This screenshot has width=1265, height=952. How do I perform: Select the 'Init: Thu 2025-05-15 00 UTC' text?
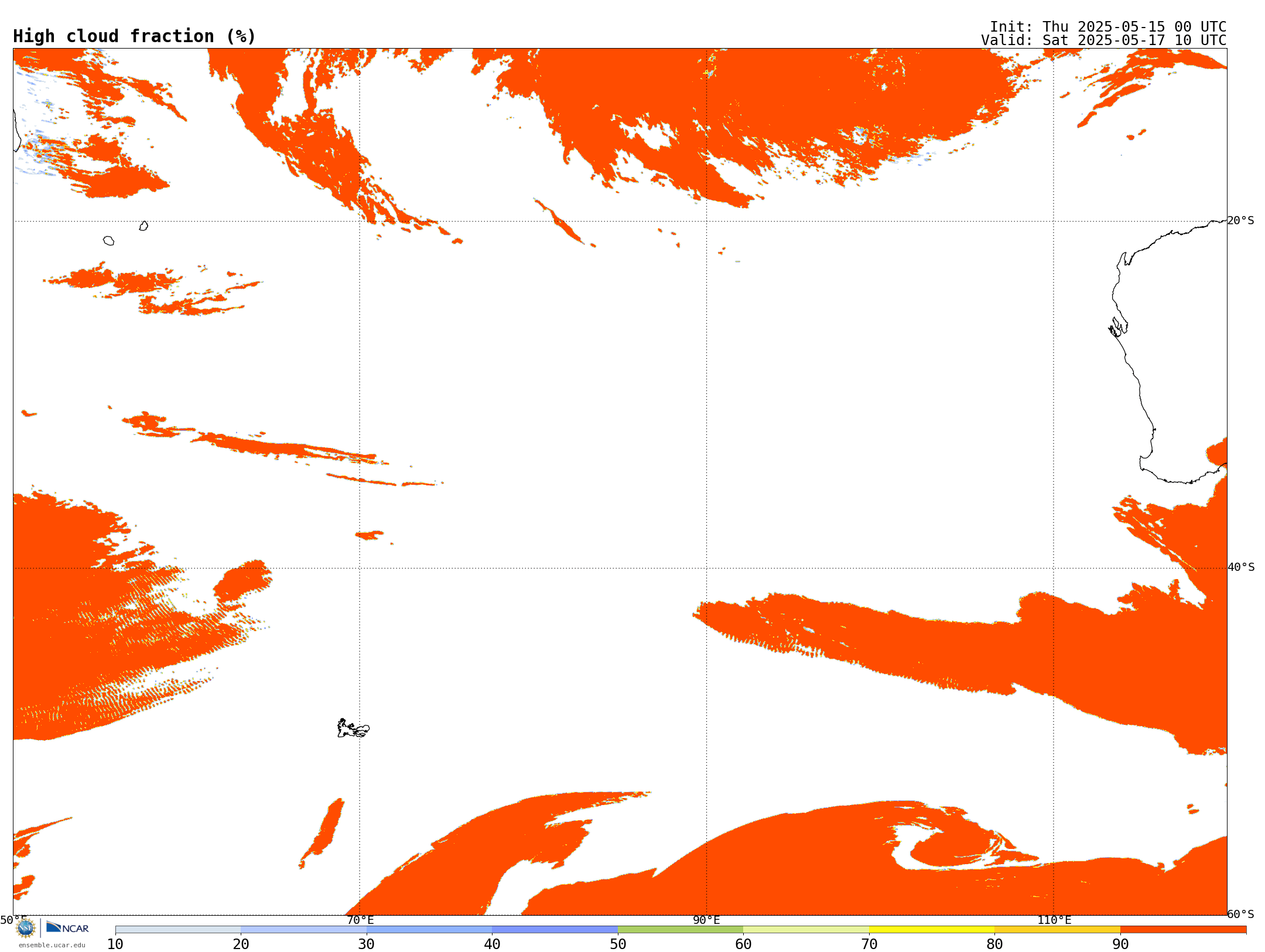point(1108,27)
